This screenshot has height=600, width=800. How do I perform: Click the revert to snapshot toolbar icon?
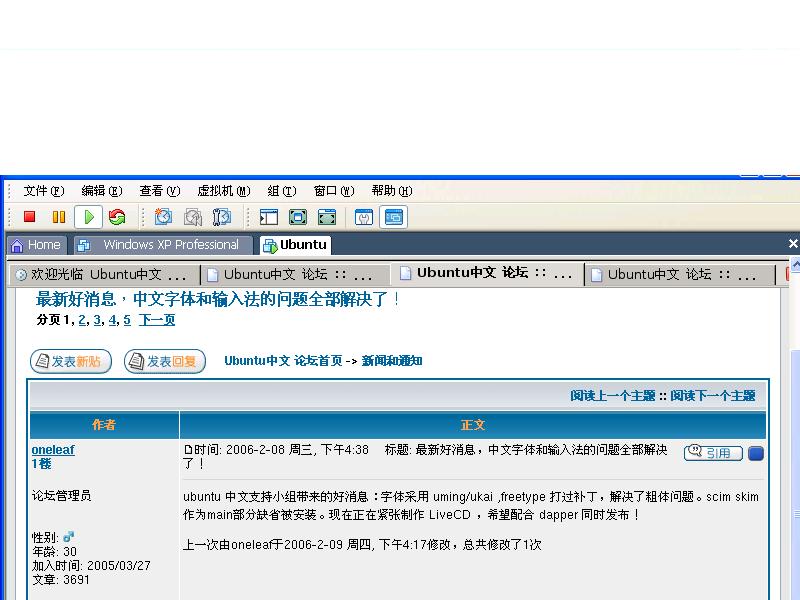pos(193,217)
